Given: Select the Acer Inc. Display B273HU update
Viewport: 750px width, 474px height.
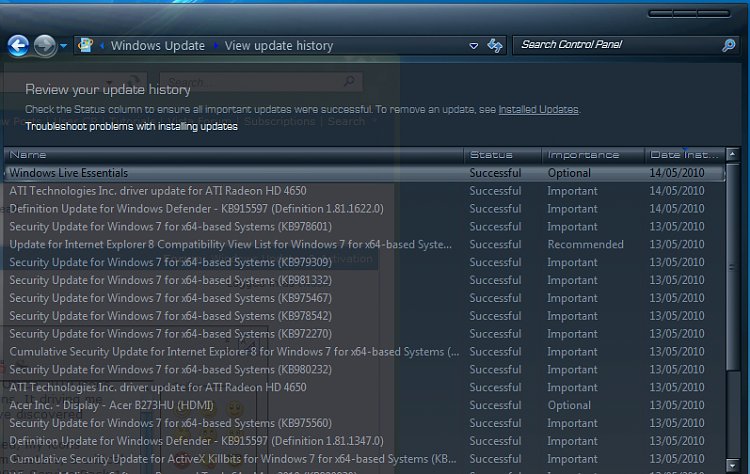Looking at the screenshot, I should (364, 405).
